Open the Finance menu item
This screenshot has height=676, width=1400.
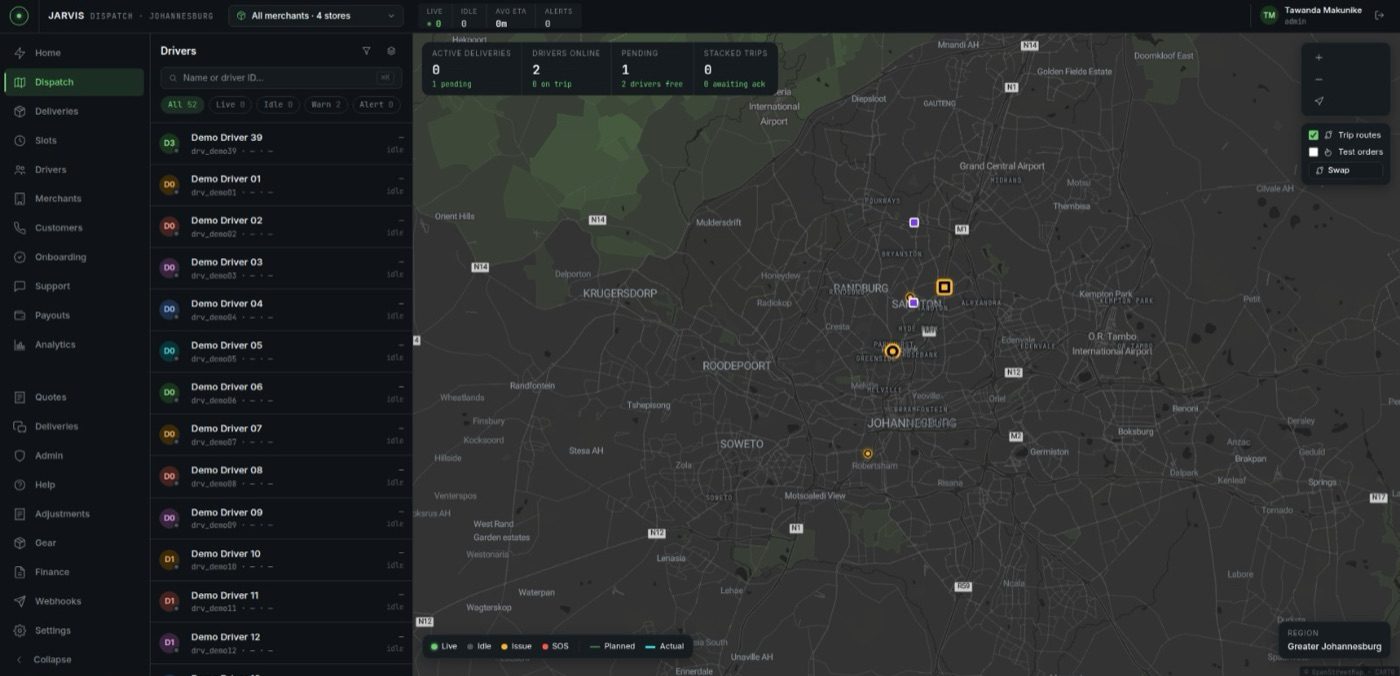(x=74, y=572)
